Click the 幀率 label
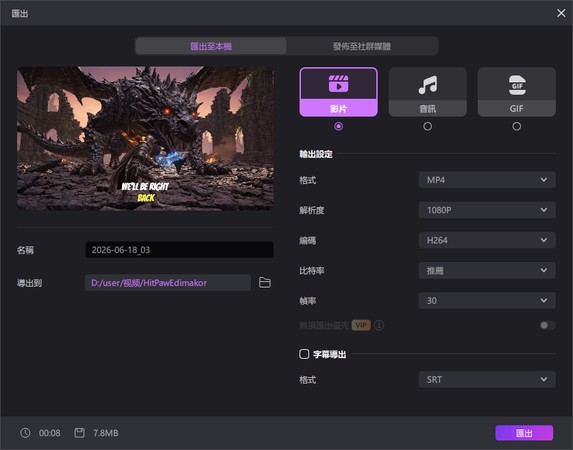This screenshot has height=450, width=573. pyautogui.click(x=308, y=301)
